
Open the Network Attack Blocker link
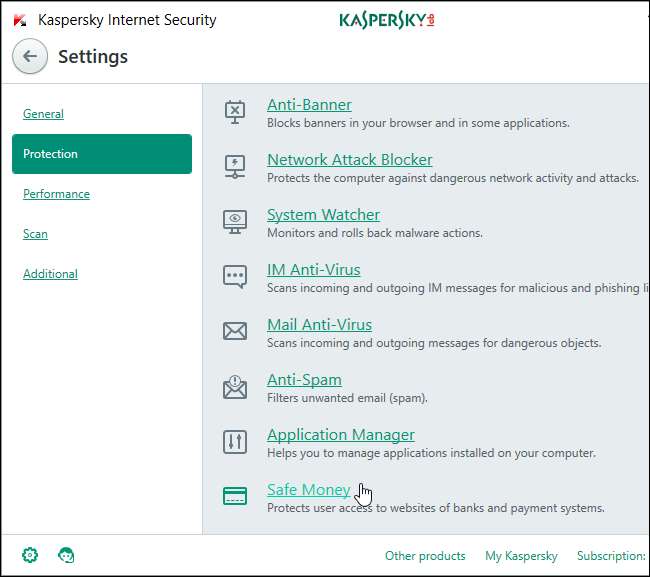coord(349,160)
